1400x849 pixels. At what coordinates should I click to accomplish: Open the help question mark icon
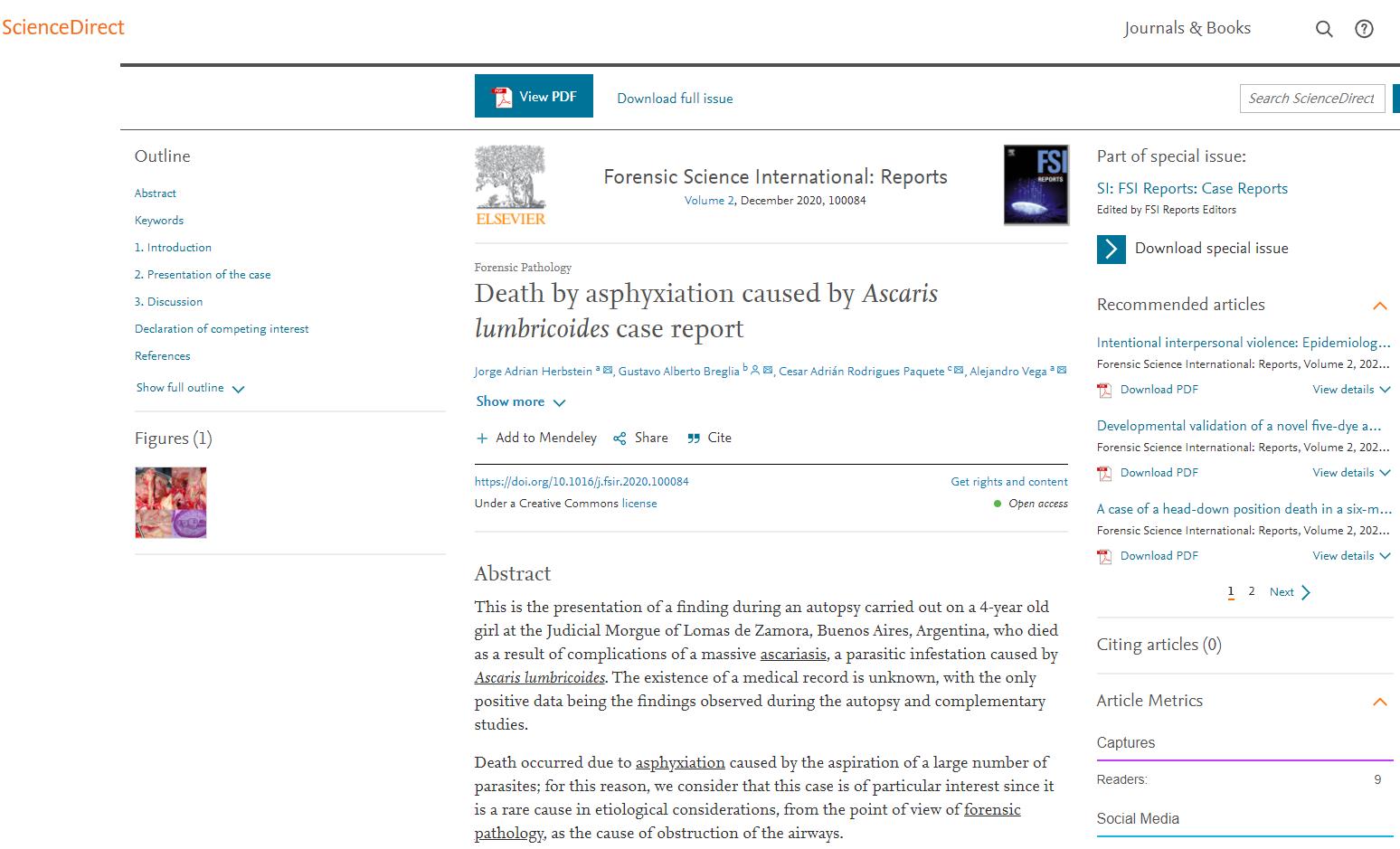point(1363,29)
